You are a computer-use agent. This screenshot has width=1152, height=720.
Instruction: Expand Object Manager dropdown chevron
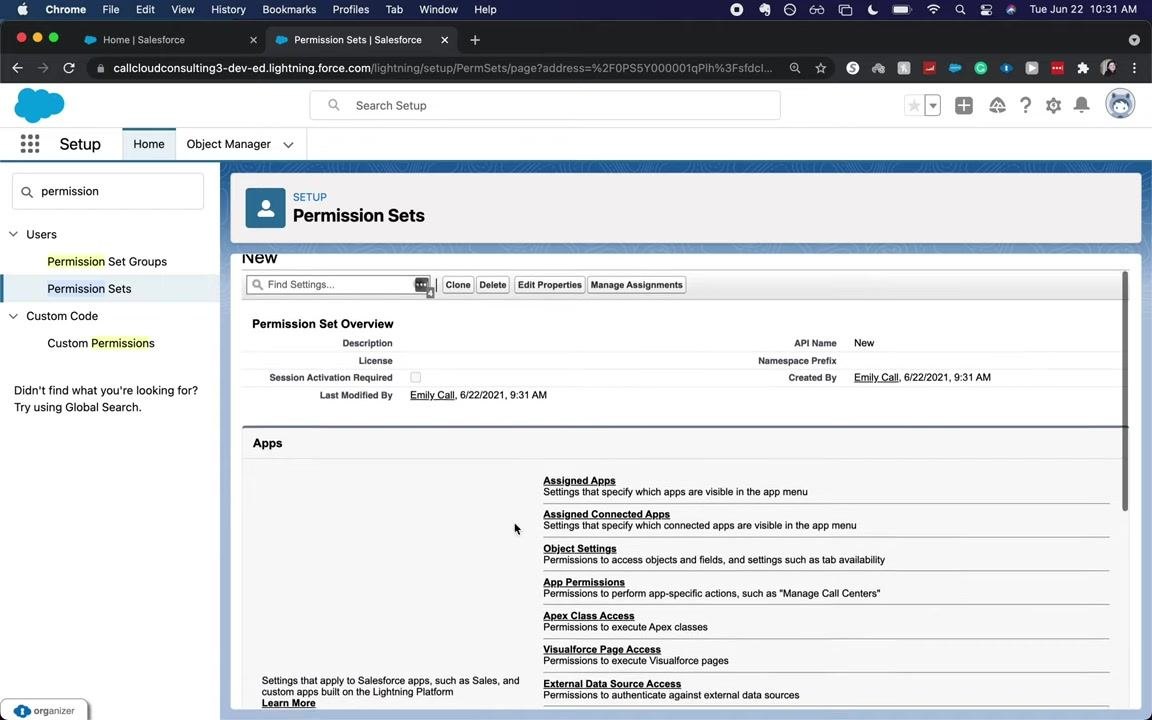point(288,145)
